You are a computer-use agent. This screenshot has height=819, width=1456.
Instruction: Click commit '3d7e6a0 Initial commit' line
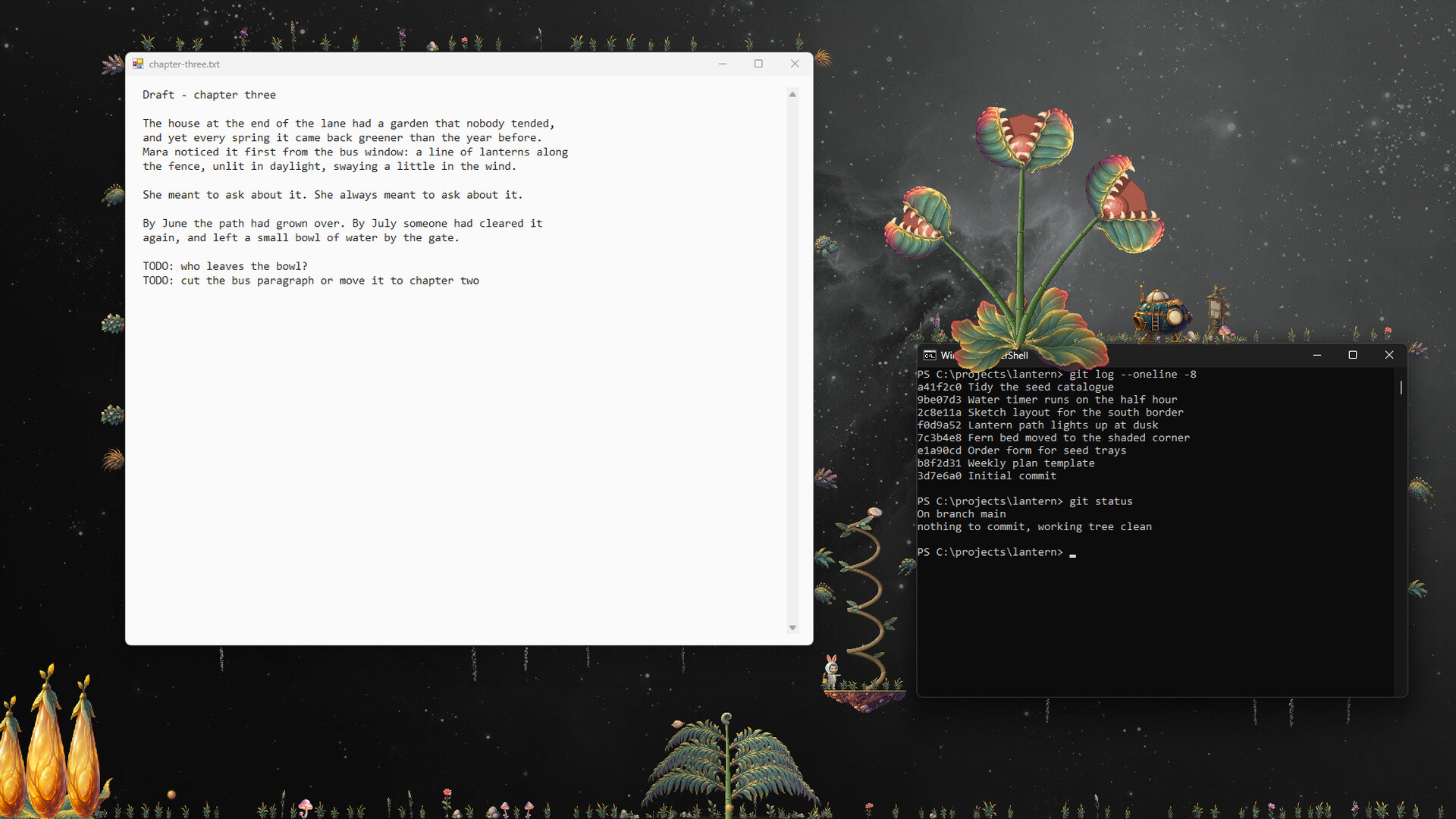[987, 476]
